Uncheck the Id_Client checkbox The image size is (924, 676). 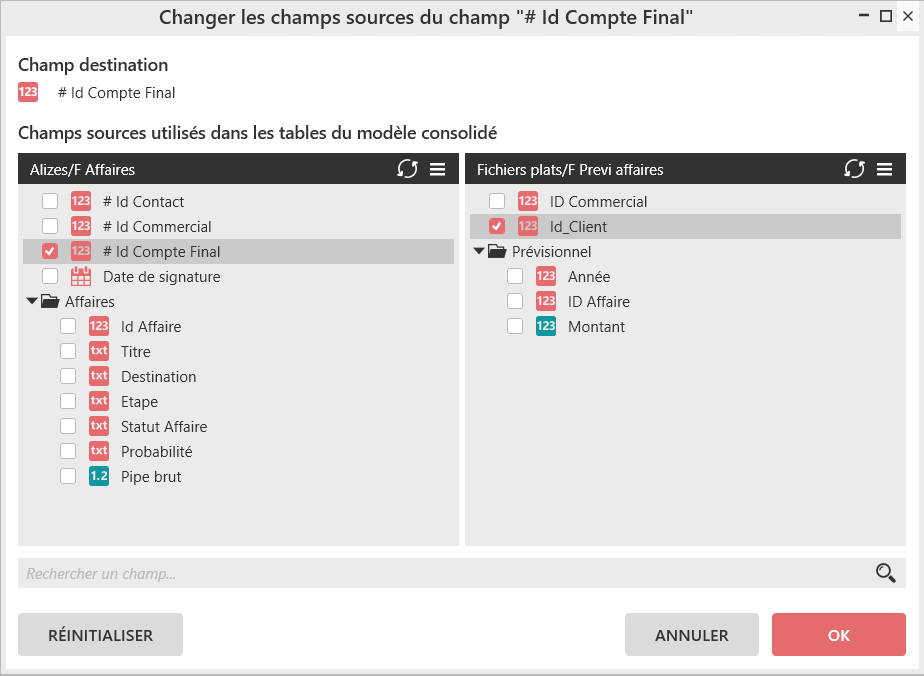click(497, 227)
